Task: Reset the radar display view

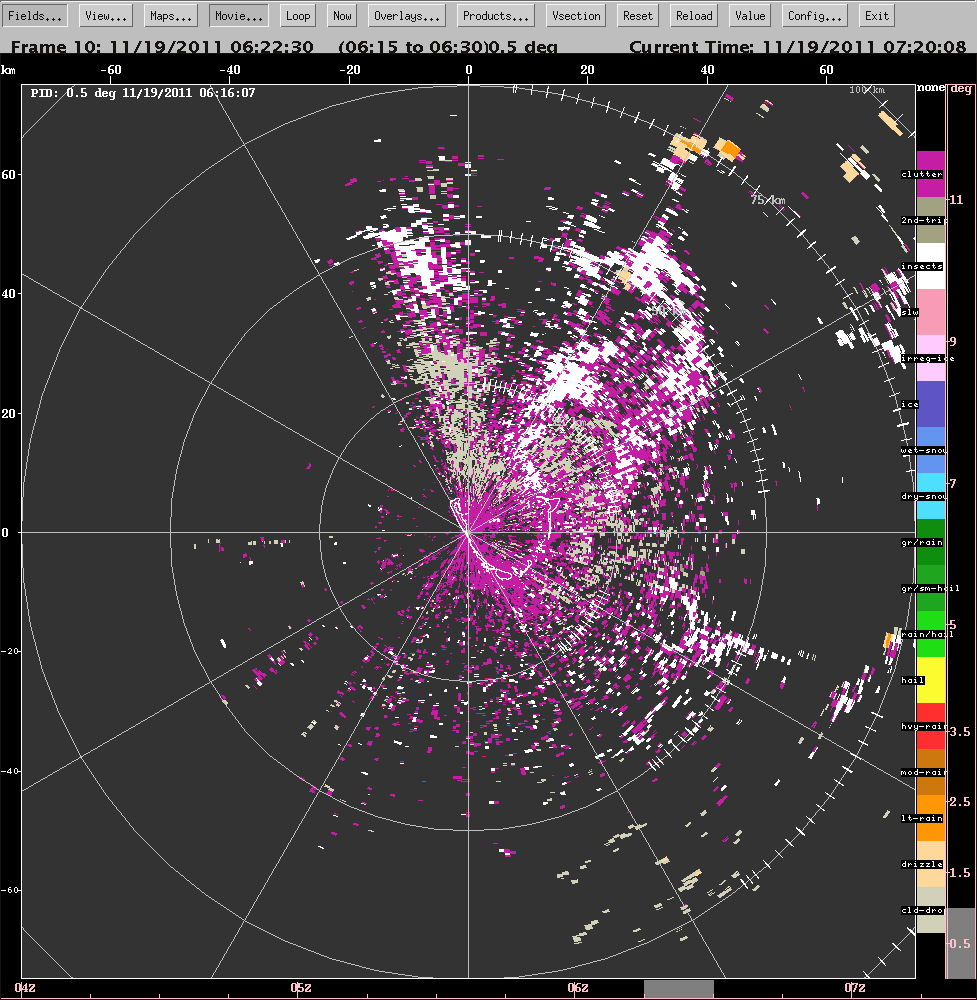Action: click(637, 15)
